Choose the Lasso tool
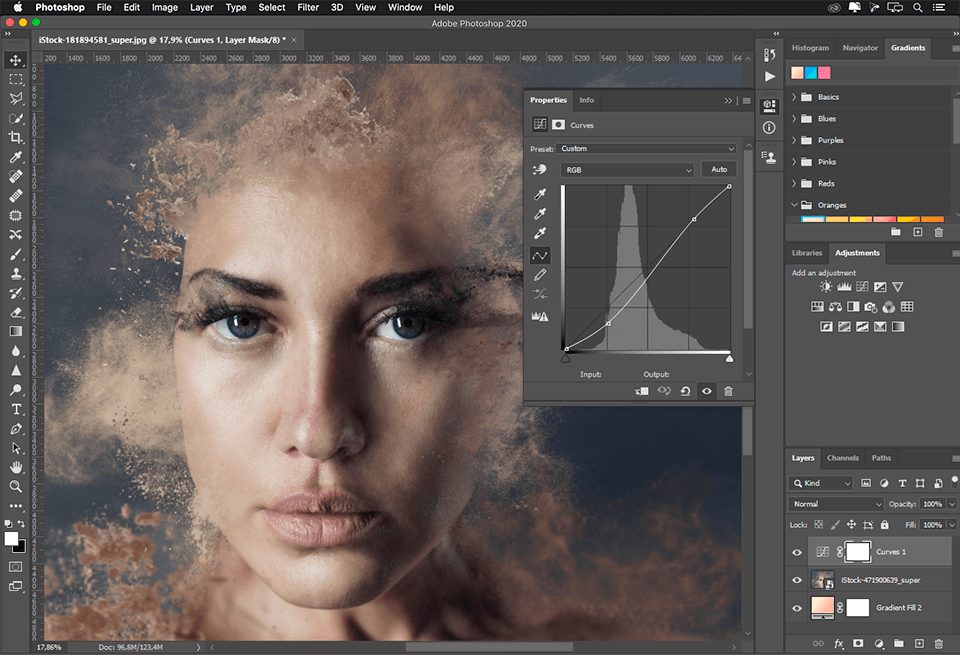Viewport: 960px width, 655px height. click(14, 98)
